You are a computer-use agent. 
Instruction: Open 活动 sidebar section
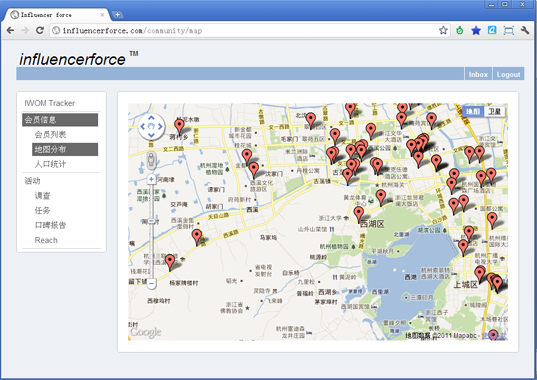click(32, 181)
